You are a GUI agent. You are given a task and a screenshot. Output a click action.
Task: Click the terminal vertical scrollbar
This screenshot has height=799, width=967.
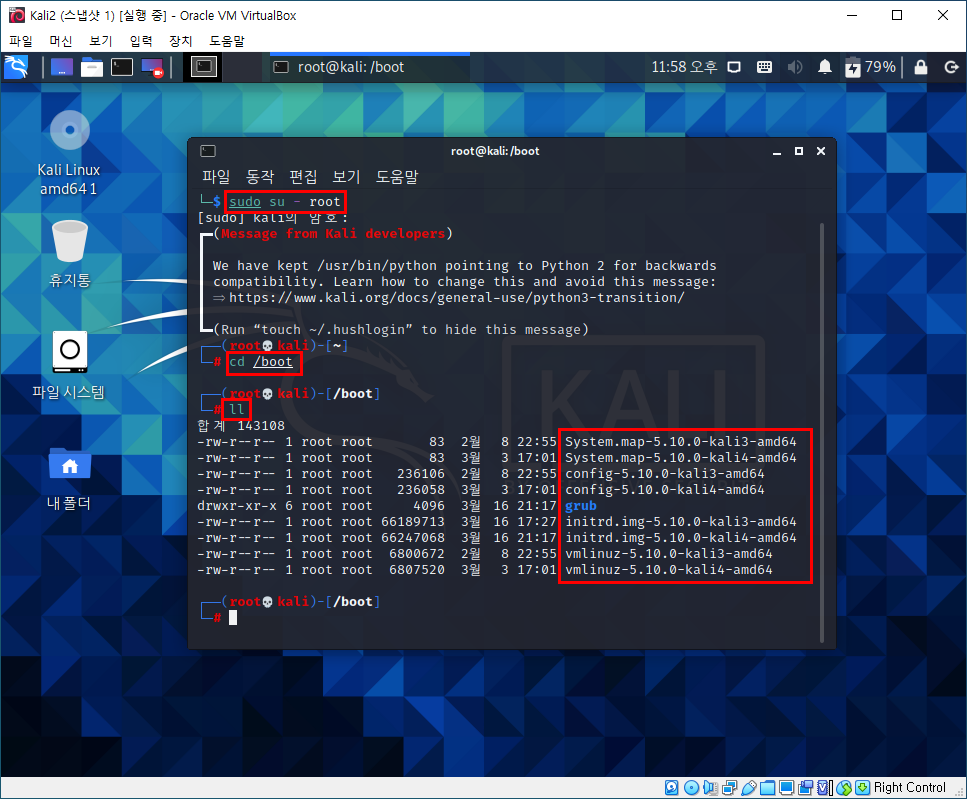tap(822, 432)
